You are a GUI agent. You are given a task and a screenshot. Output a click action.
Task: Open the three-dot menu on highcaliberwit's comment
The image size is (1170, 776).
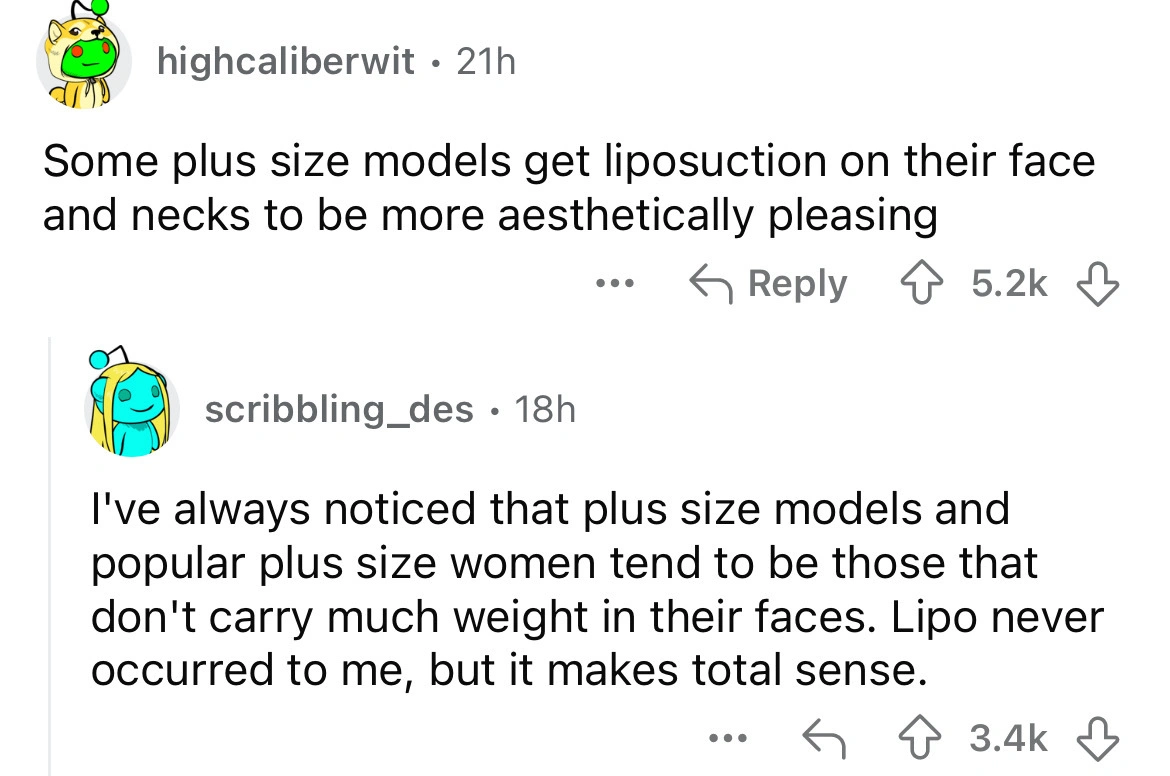tap(615, 284)
